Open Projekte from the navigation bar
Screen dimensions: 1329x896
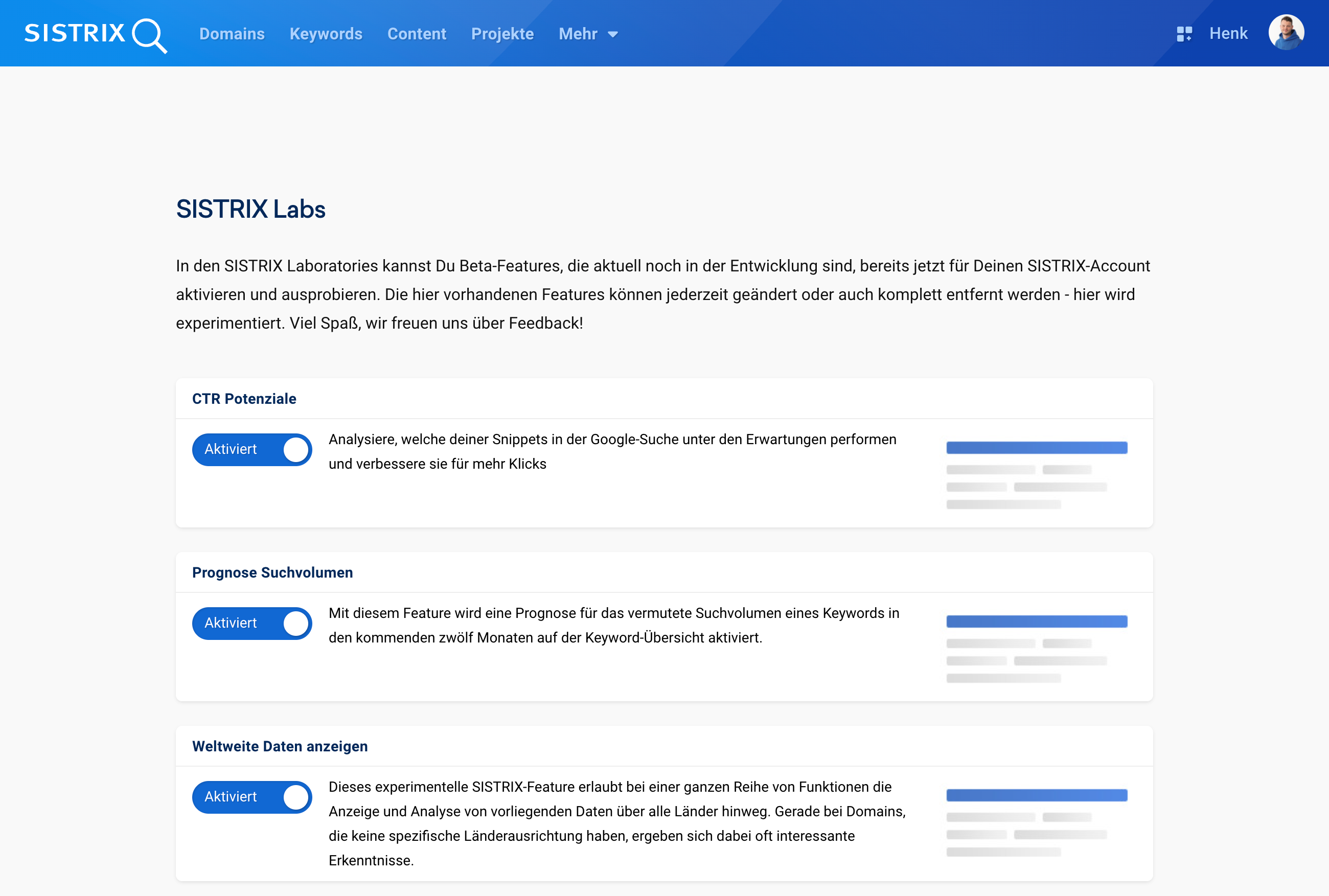502,34
